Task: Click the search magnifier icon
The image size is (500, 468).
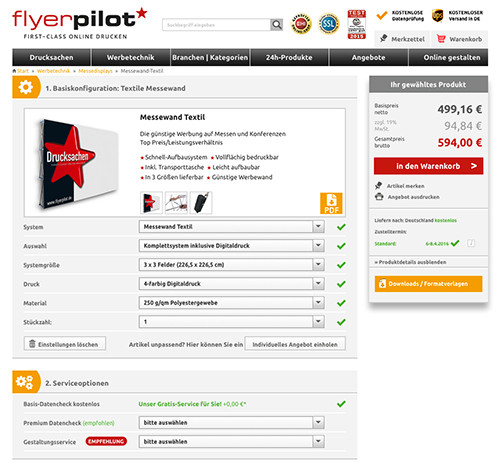Action: [x=276, y=25]
